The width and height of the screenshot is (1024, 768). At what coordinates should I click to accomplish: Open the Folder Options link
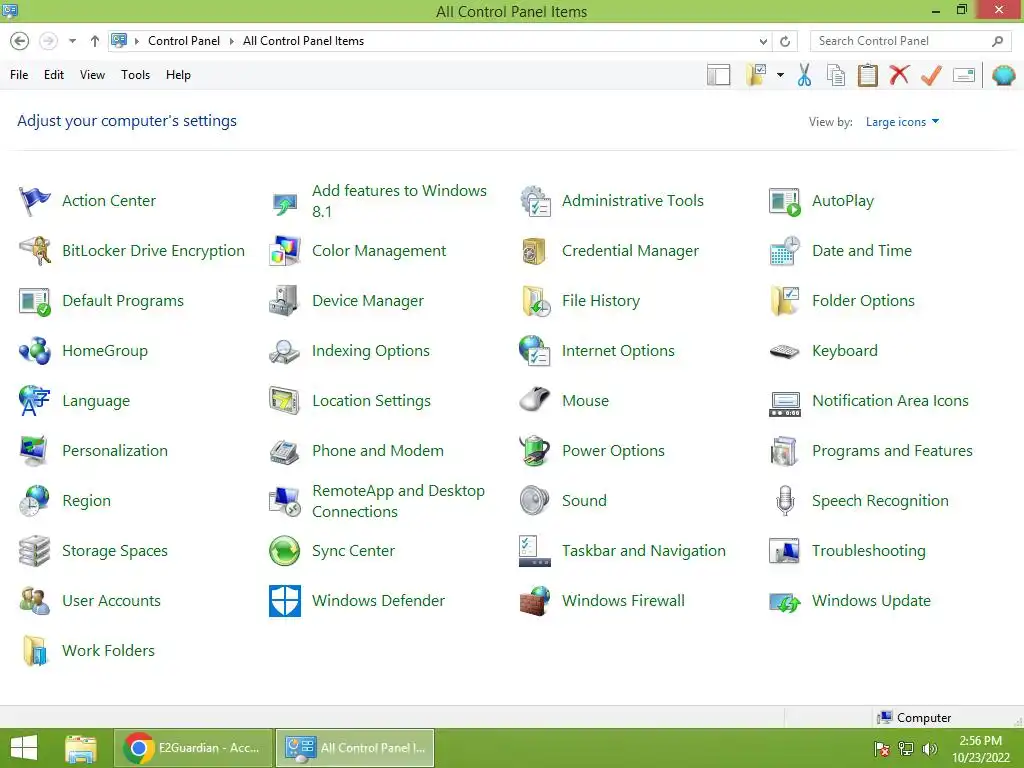(863, 301)
